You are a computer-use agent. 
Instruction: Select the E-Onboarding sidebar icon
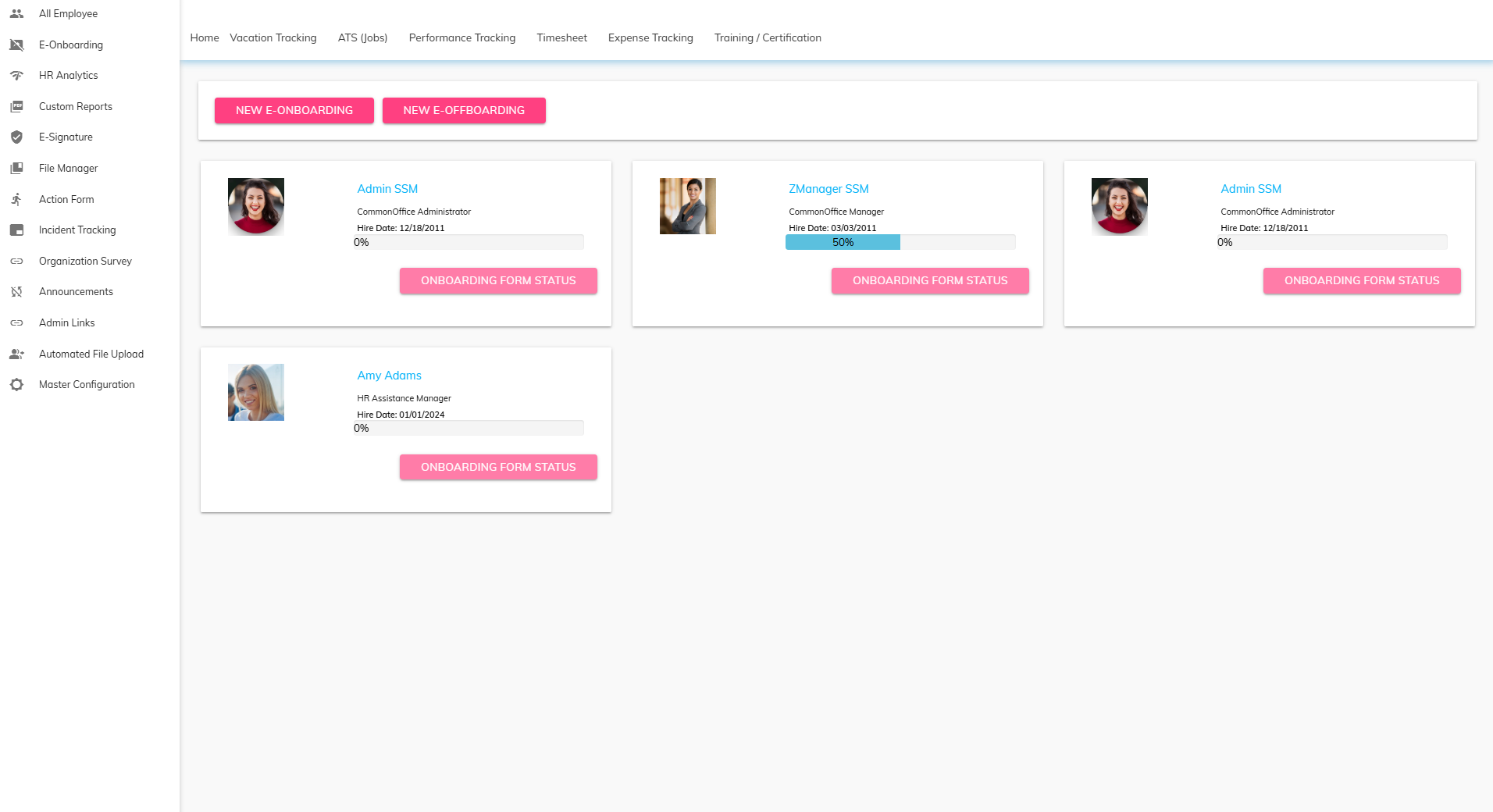click(16, 45)
